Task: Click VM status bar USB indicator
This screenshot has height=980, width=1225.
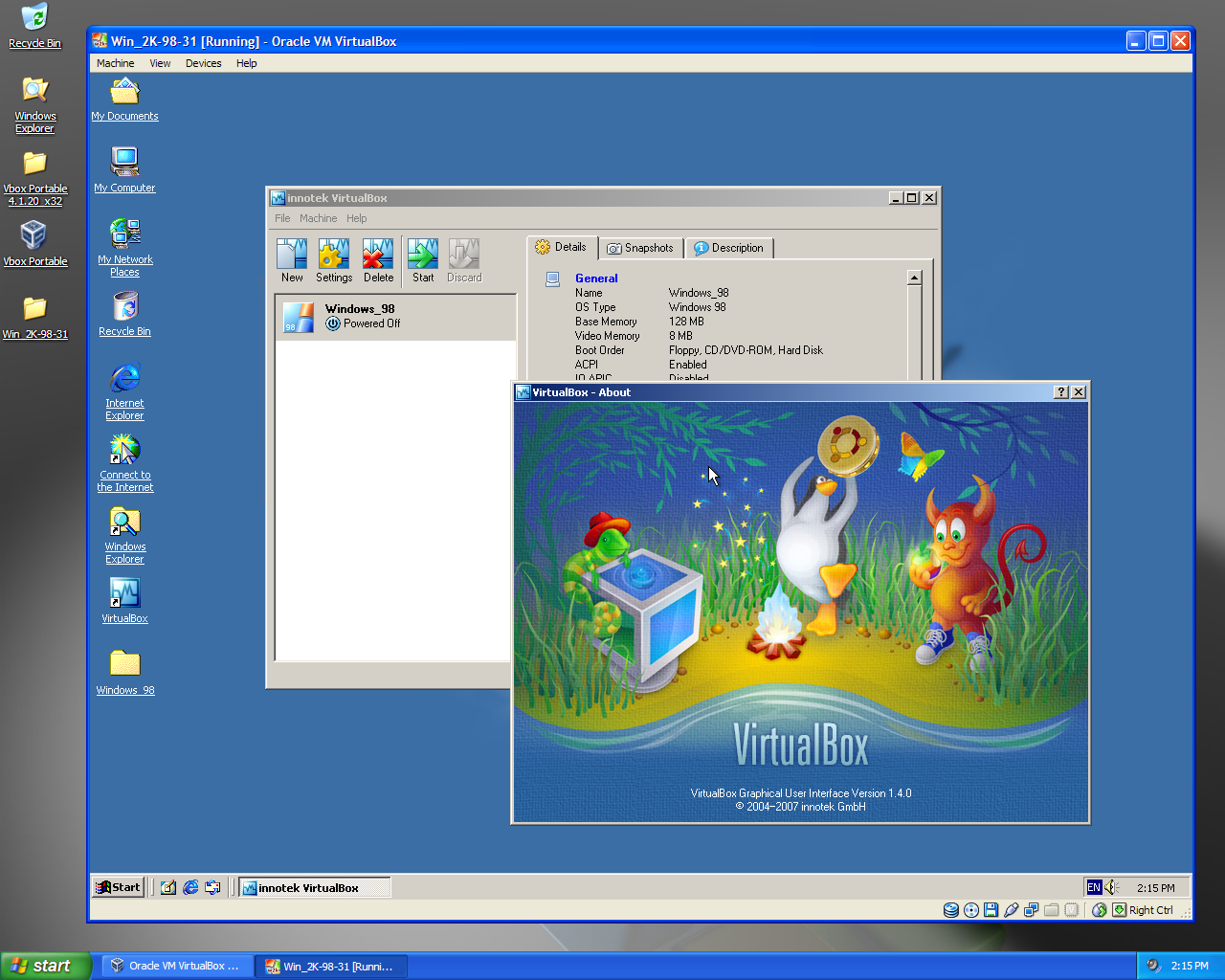Action: point(1011,910)
